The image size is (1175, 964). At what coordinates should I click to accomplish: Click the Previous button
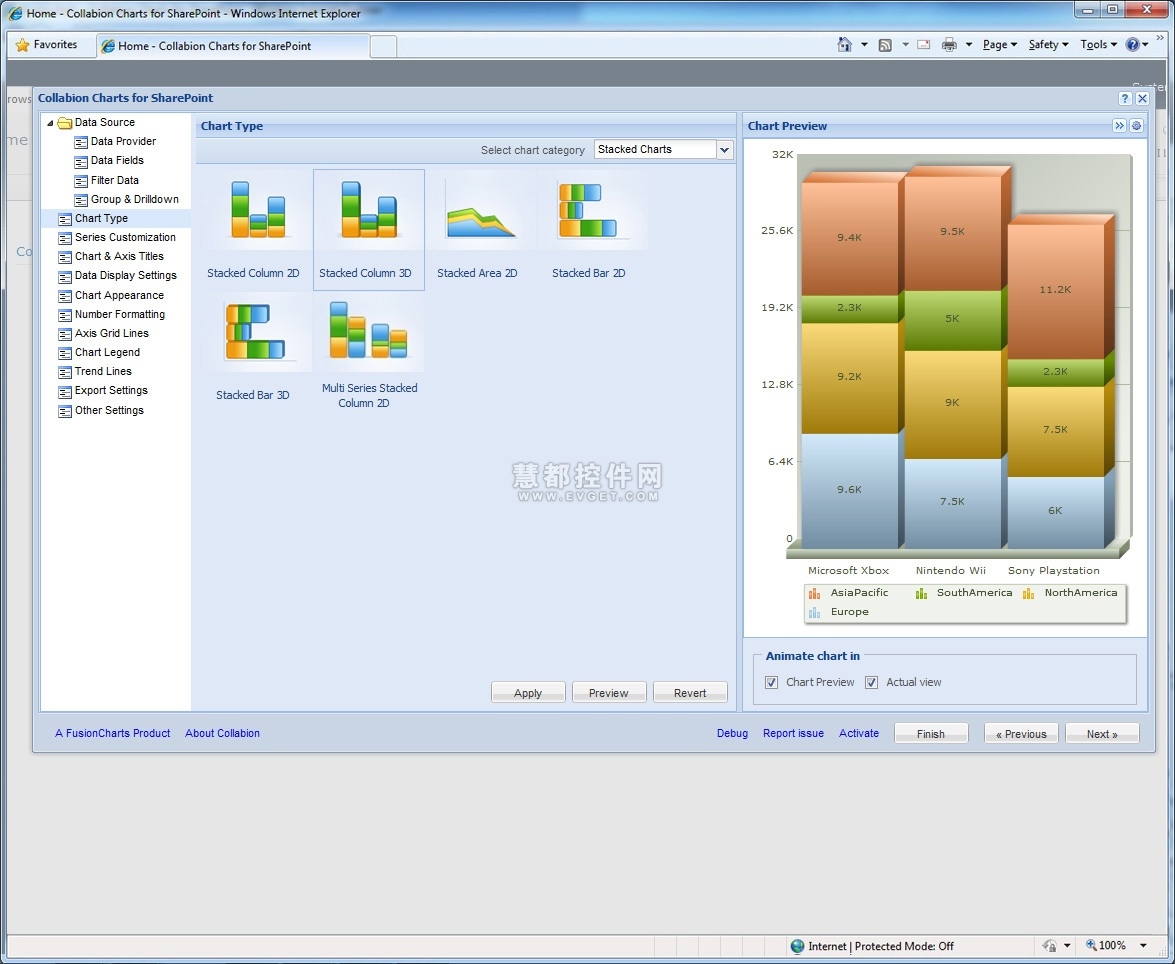[x=1021, y=734]
